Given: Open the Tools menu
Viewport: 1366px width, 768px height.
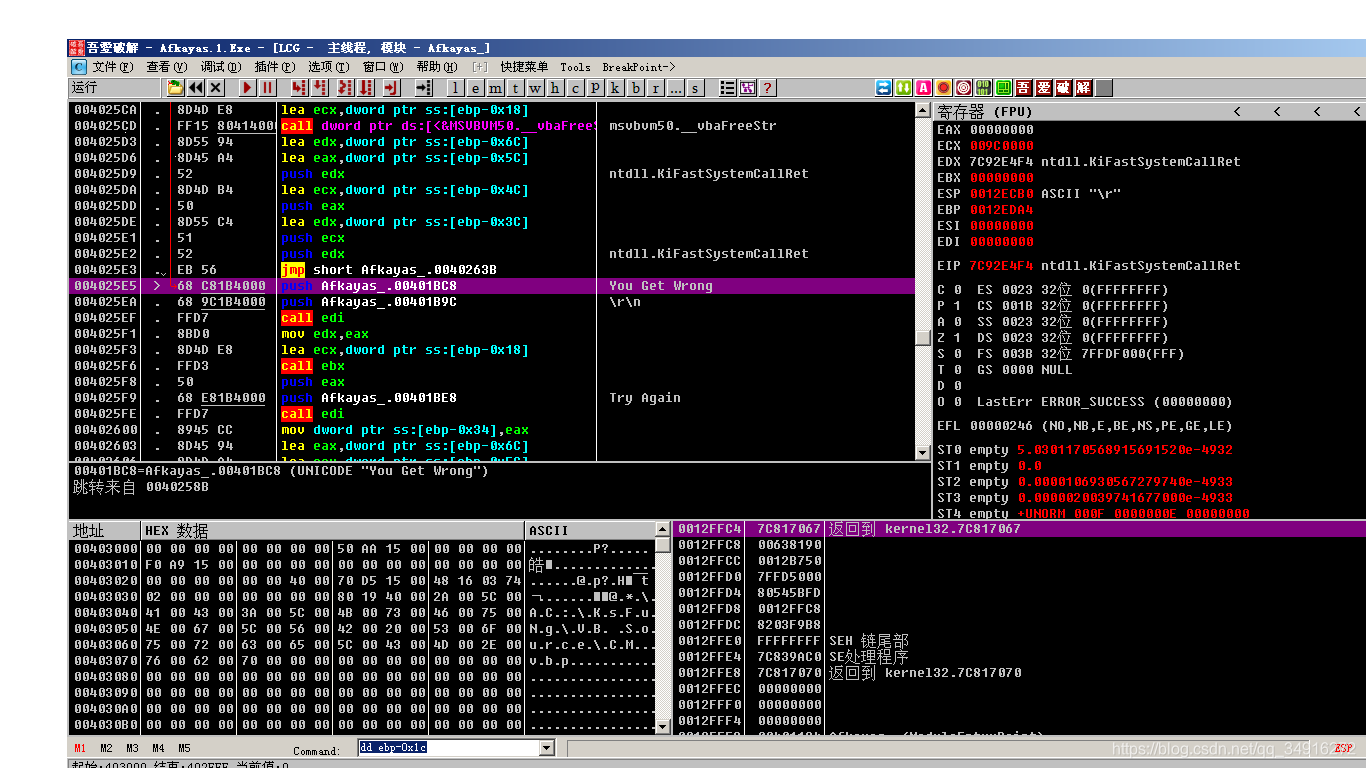Looking at the screenshot, I should [x=575, y=67].
